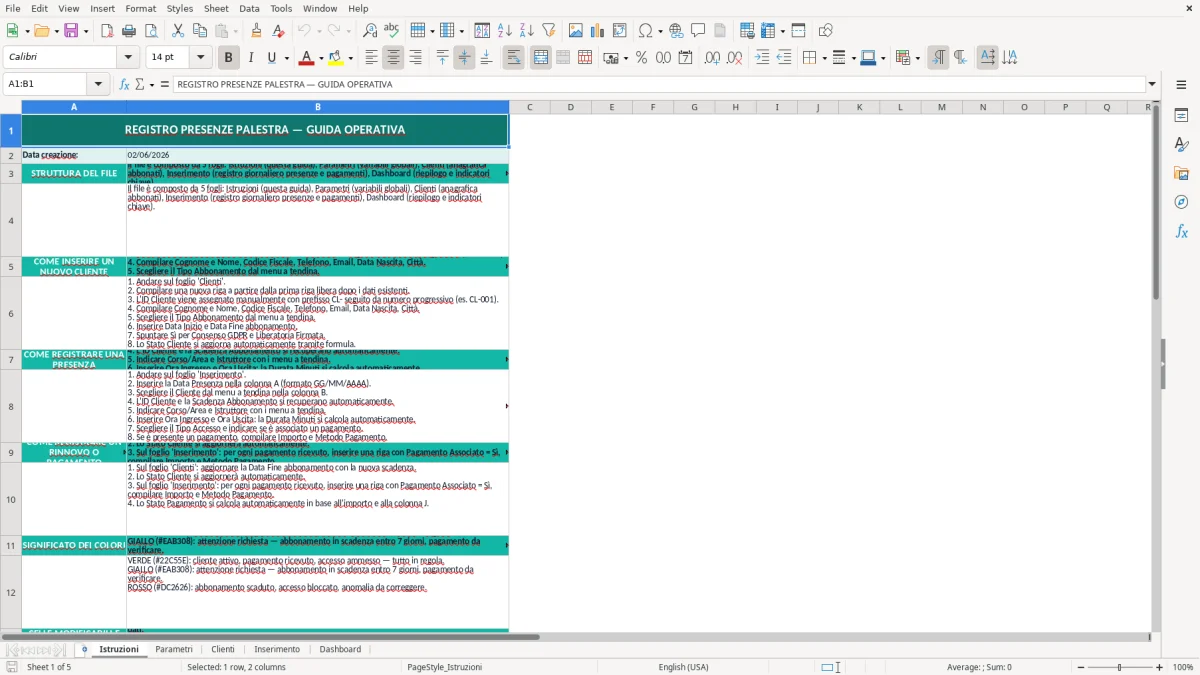Open the Data menu
The image size is (1200, 675).
(x=249, y=8)
